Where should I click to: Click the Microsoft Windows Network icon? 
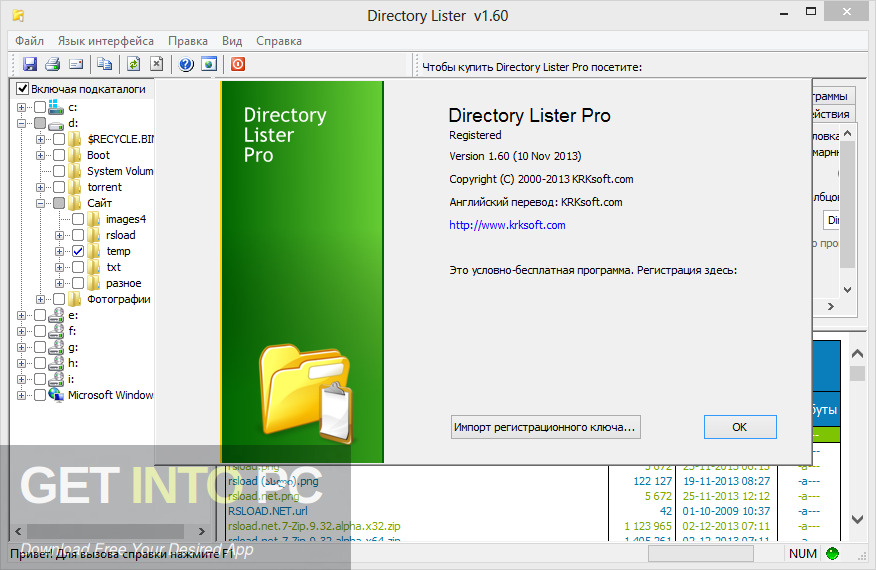pos(56,395)
